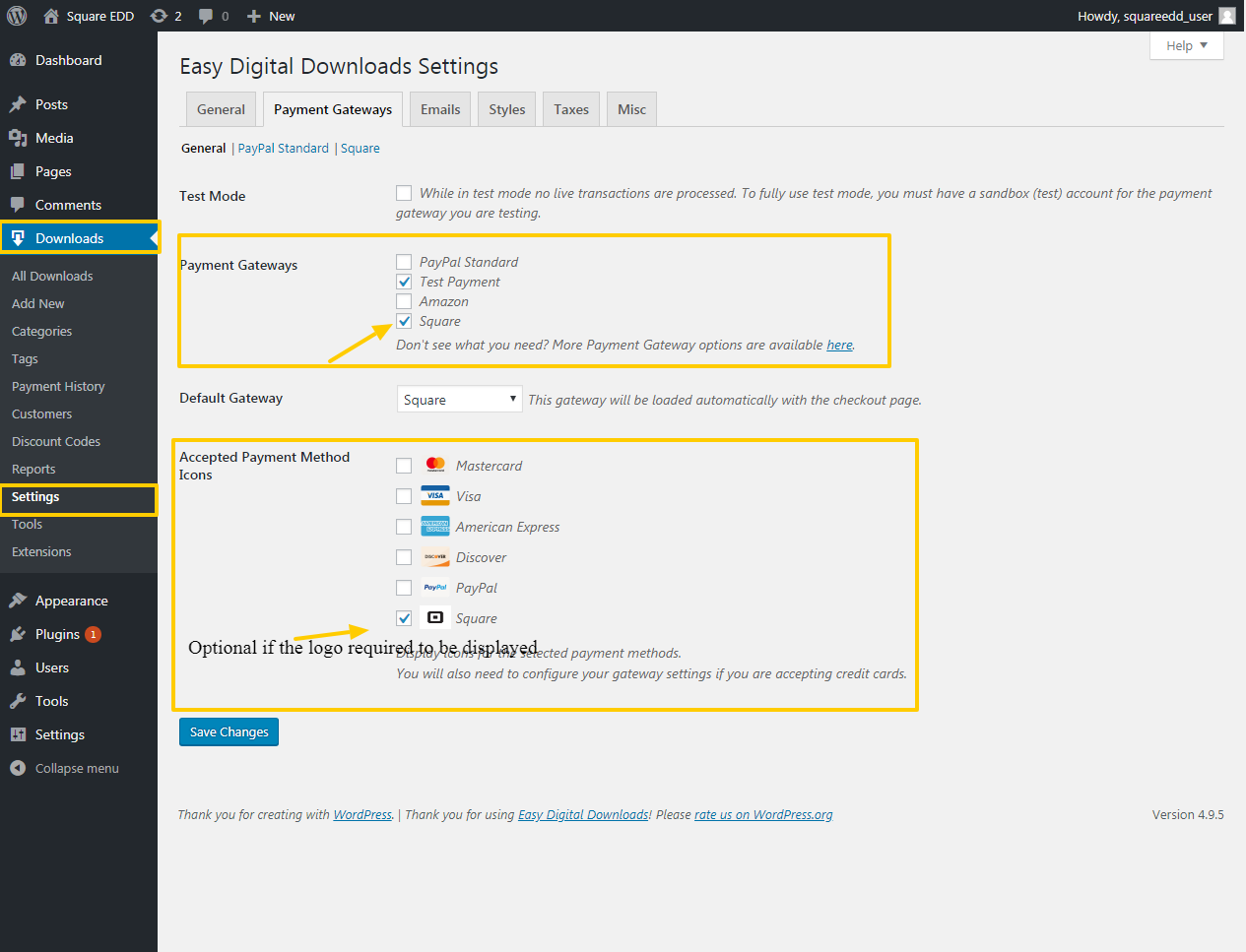1246x952 pixels.
Task: Open the Styles tab
Action: pos(507,109)
